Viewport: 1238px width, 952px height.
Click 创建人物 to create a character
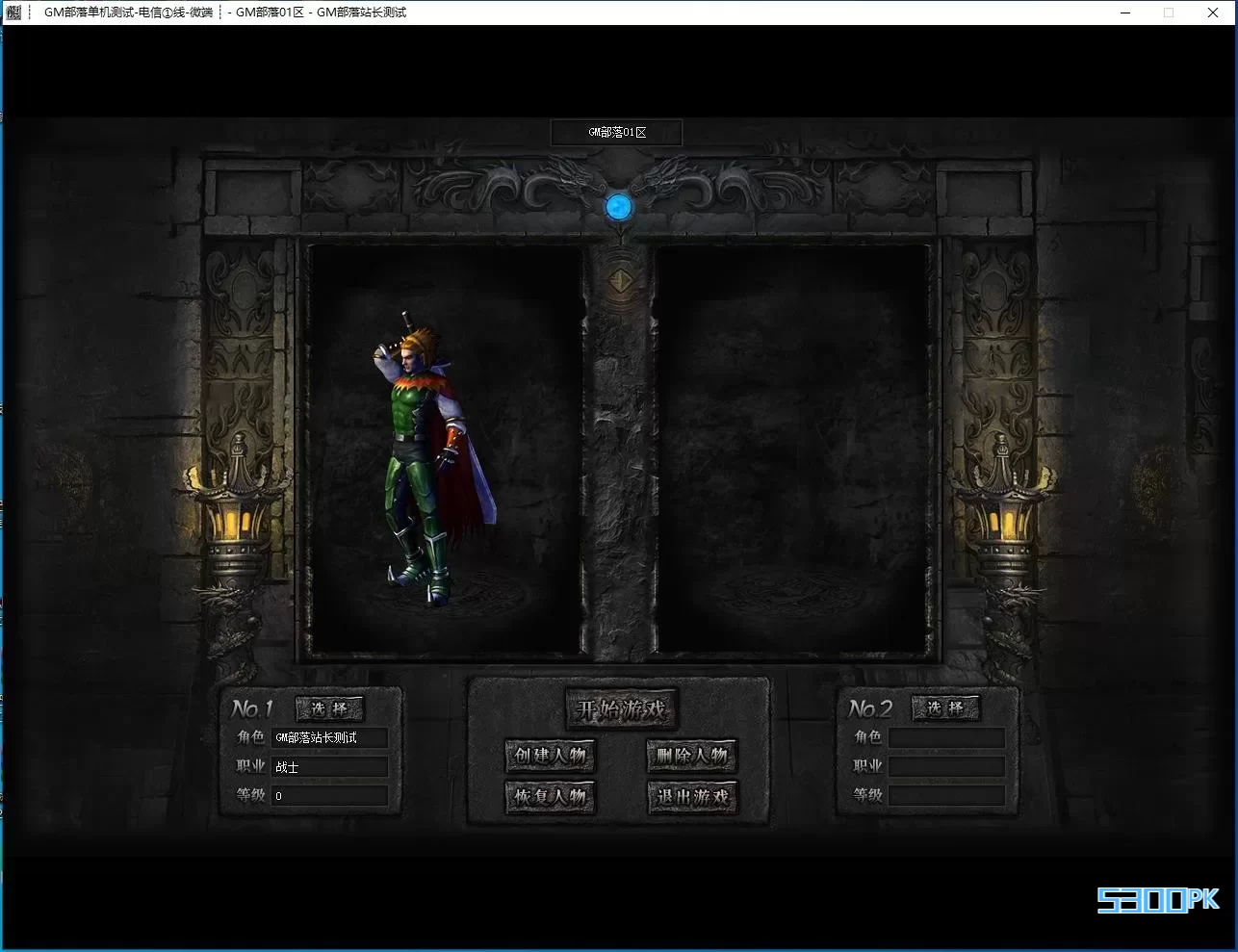tap(551, 756)
